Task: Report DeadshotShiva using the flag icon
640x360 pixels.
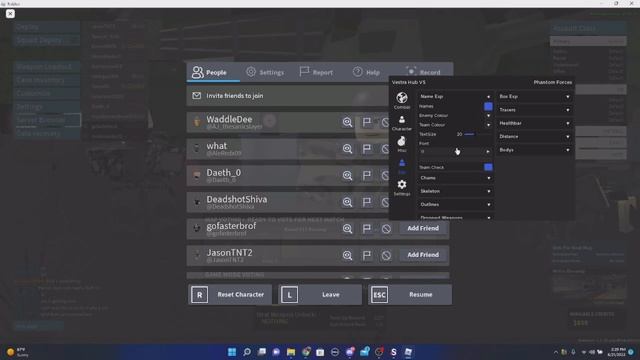Action: pyautogui.click(x=367, y=202)
